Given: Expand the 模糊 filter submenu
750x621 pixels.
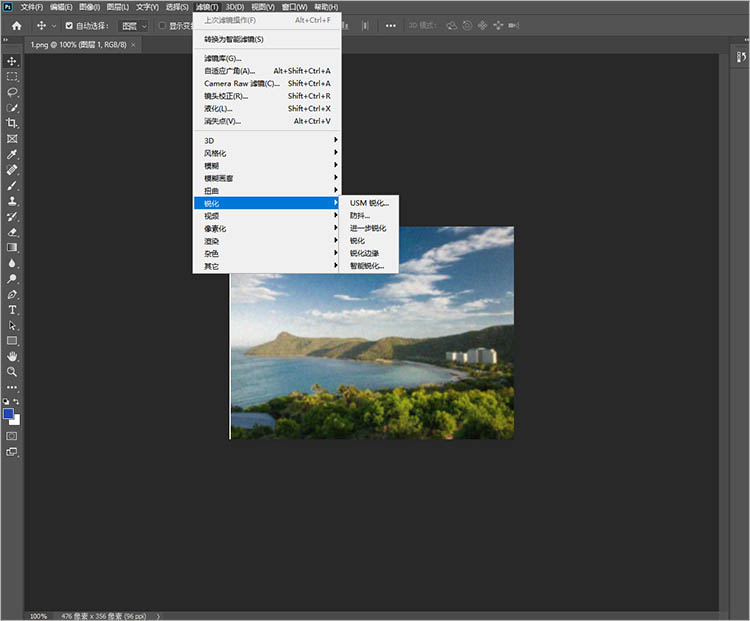Looking at the screenshot, I should pyautogui.click(x=267, y=166).
